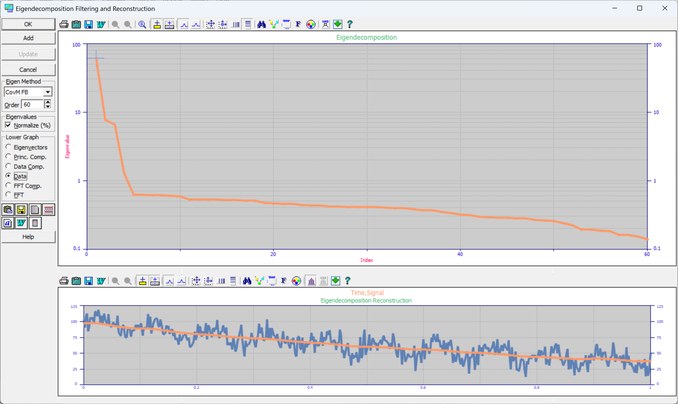Click the orange eigenvalue curve in upper graph
Viewport: 678px width, 404px height.
[368, 207]
